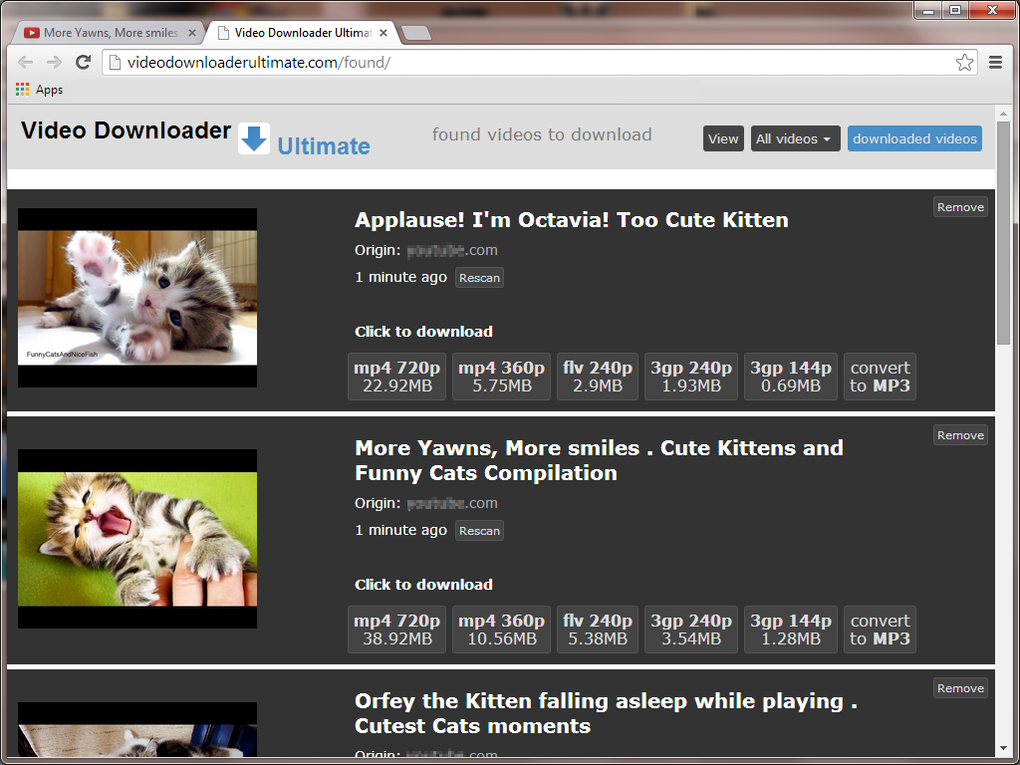The image size is (1020, 765).
Task: Download More Yawns video as 3gp 144p 1.28MB
Action: (x=790, y=630)
